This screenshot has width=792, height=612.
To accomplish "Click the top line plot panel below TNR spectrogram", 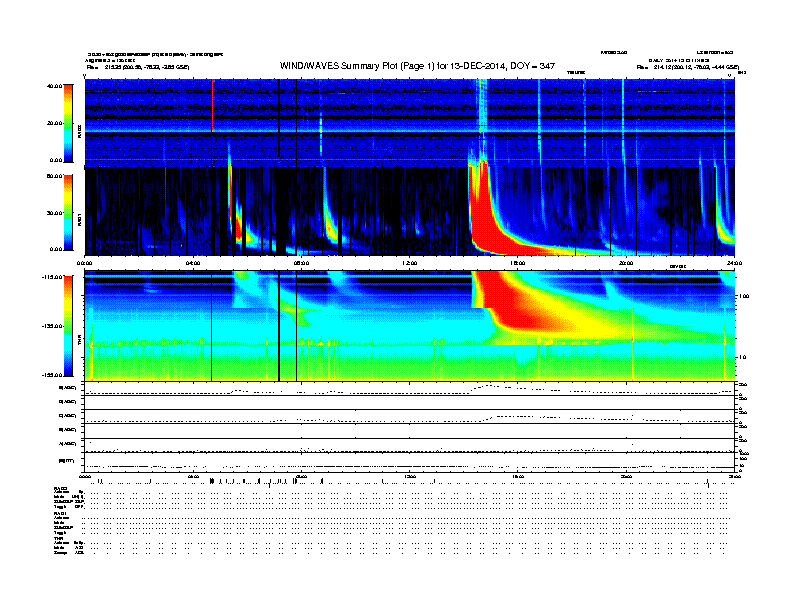I will [410, 388].
